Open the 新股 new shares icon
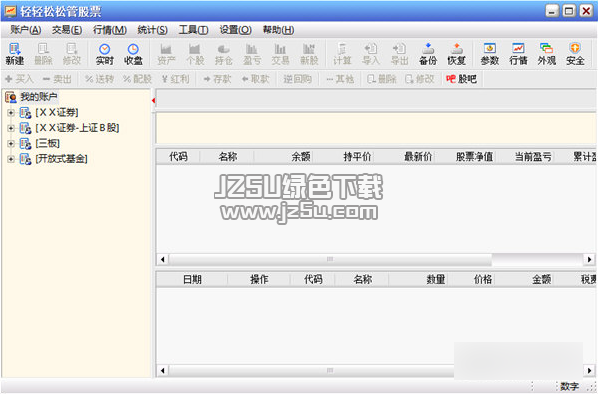 tap(309, 54)
